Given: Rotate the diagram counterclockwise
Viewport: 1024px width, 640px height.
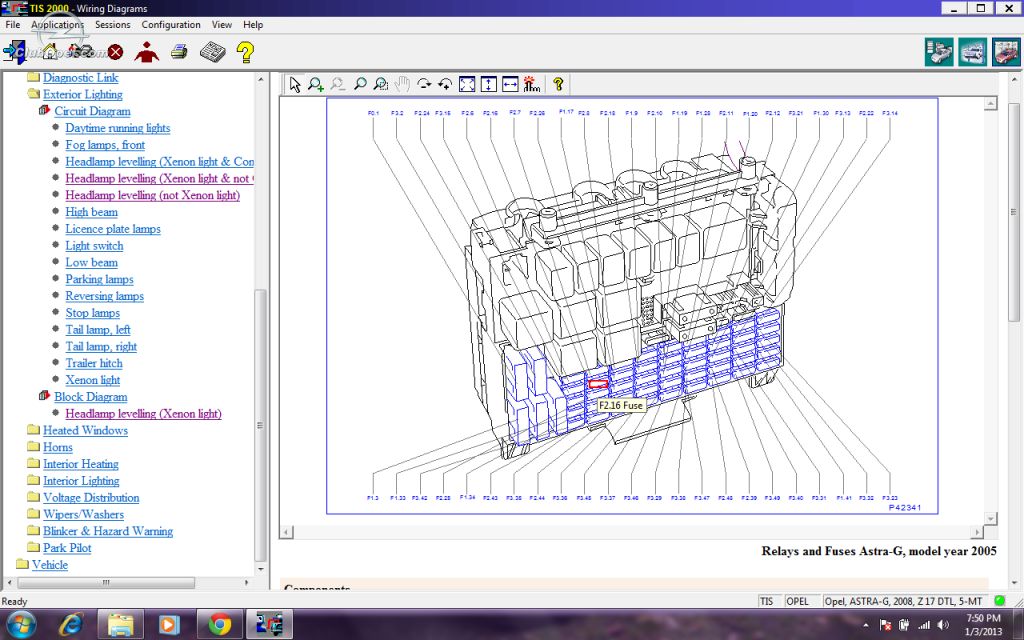Looking at the screenshot, I should click(445, 84).
